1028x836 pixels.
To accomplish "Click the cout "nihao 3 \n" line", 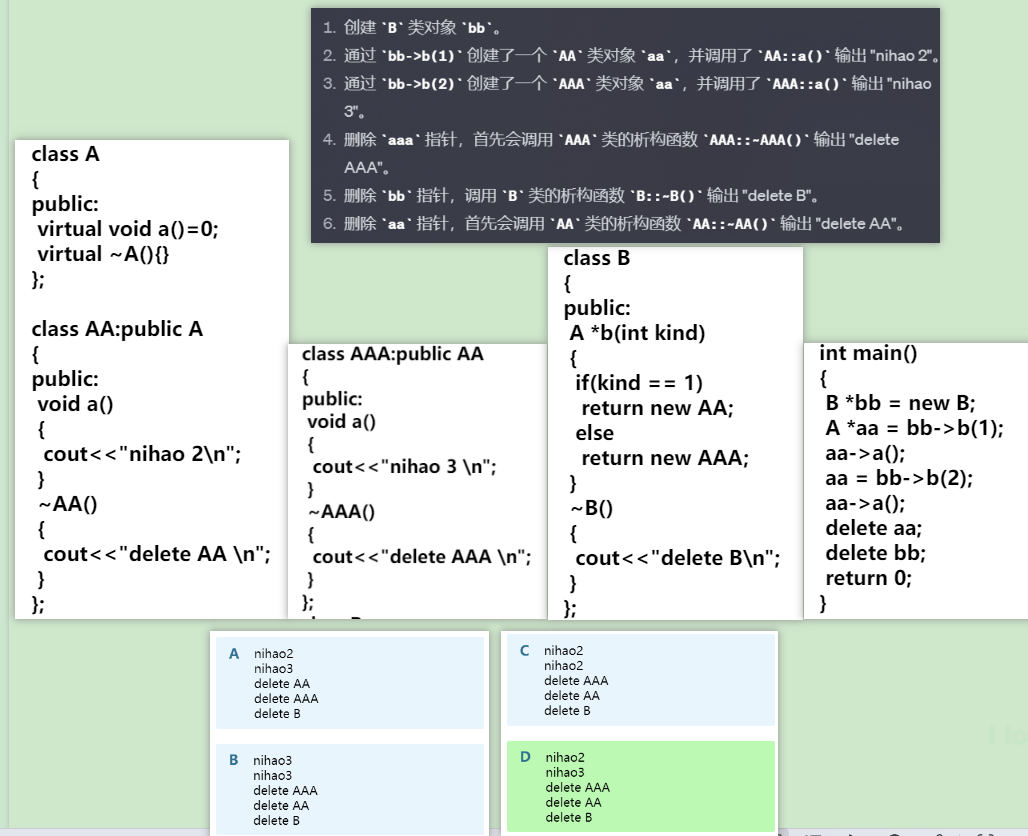I will point(405,467).
